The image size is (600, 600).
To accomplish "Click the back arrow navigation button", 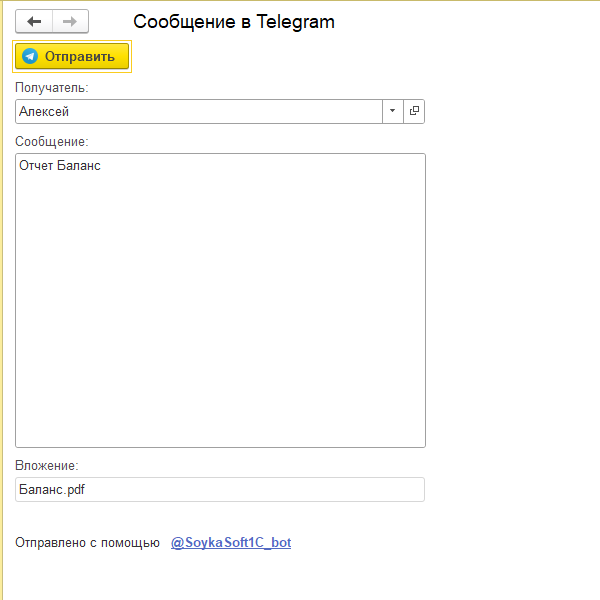I will click(34, 22).
